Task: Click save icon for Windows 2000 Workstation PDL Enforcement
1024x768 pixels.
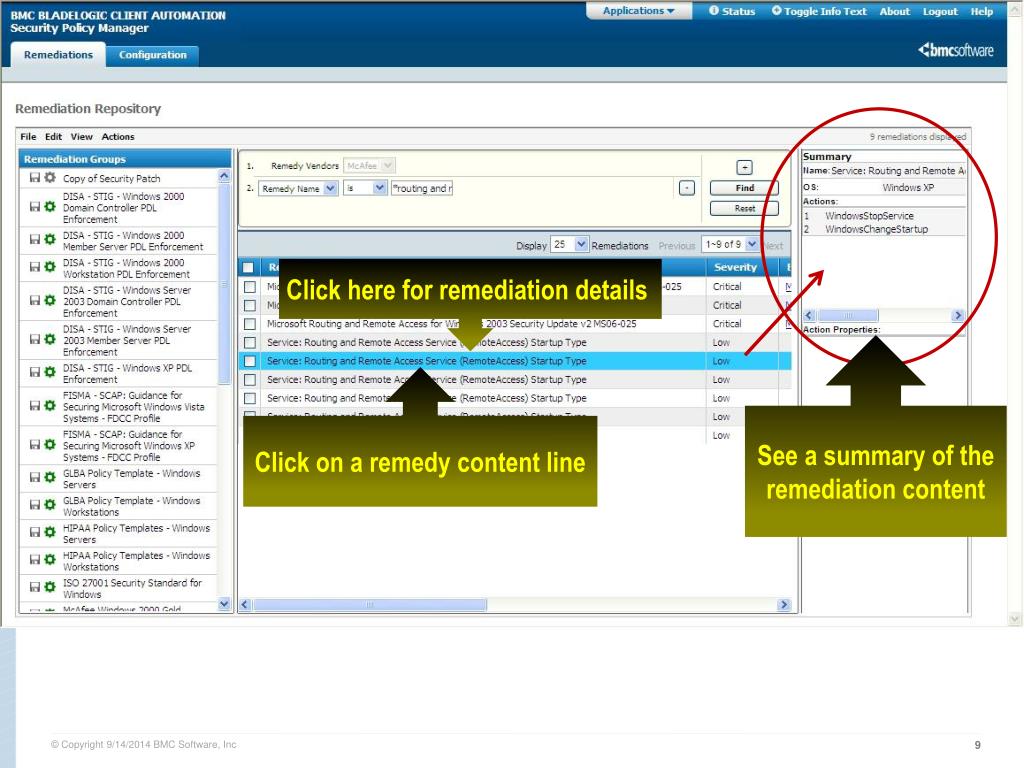Action: click(35, 267)
